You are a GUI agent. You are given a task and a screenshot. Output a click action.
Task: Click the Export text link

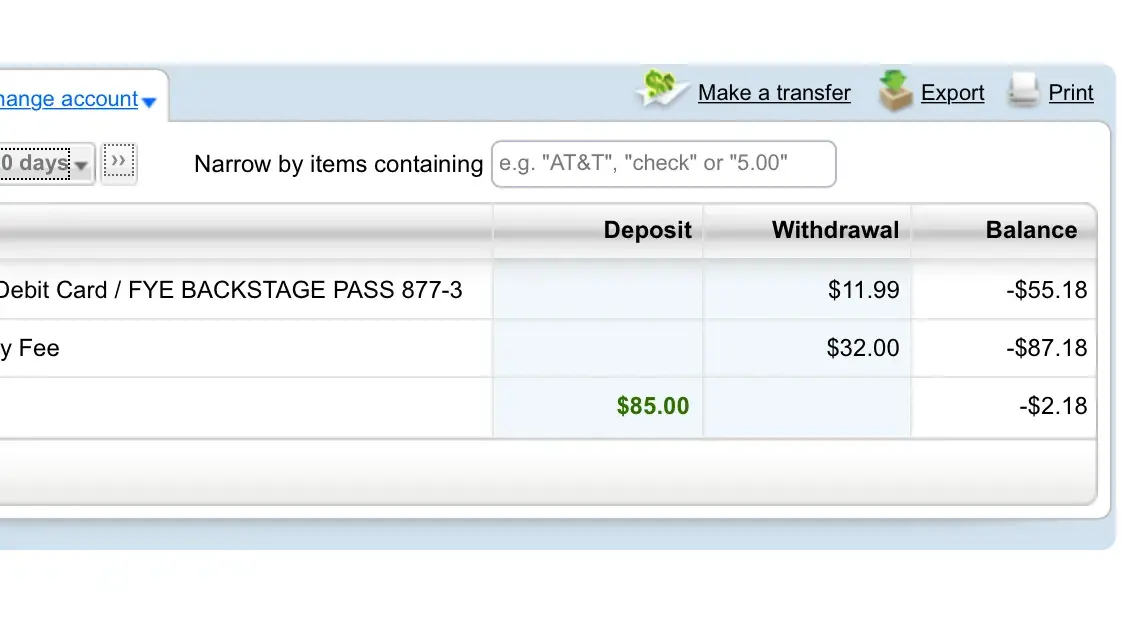[x=952, y=93]
